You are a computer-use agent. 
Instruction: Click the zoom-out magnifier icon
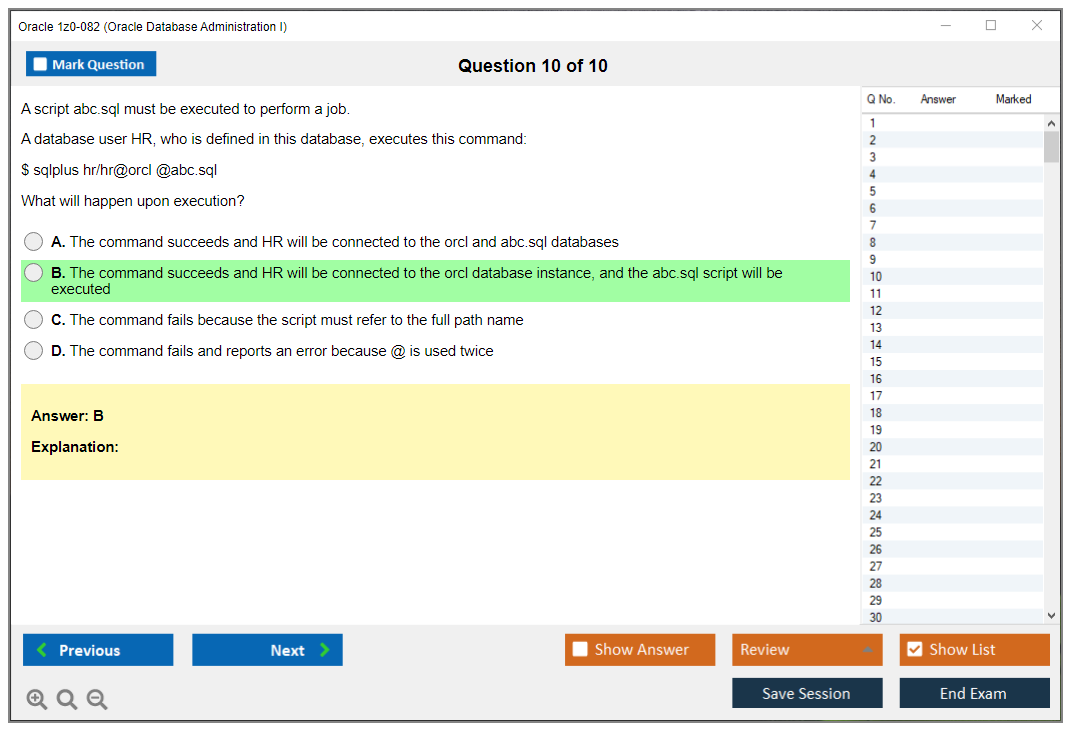pyautogui.click(x=96, y=699)
